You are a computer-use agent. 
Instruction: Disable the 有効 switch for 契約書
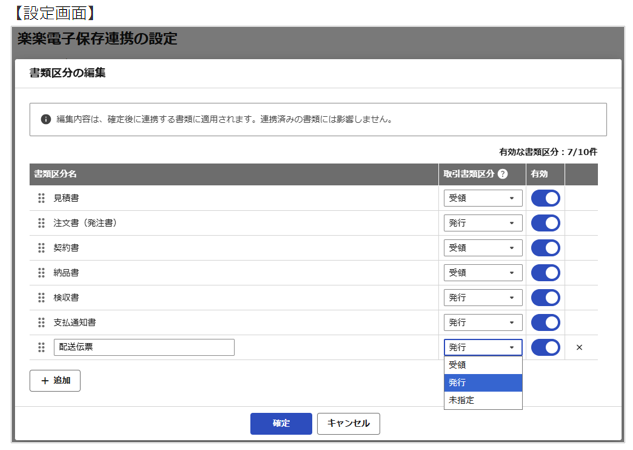point(545,248)
